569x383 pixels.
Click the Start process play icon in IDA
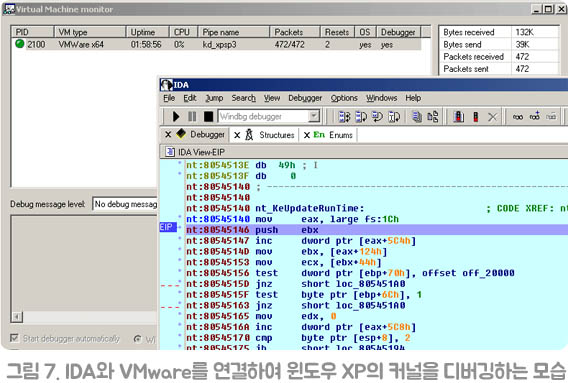coord(176,117)
